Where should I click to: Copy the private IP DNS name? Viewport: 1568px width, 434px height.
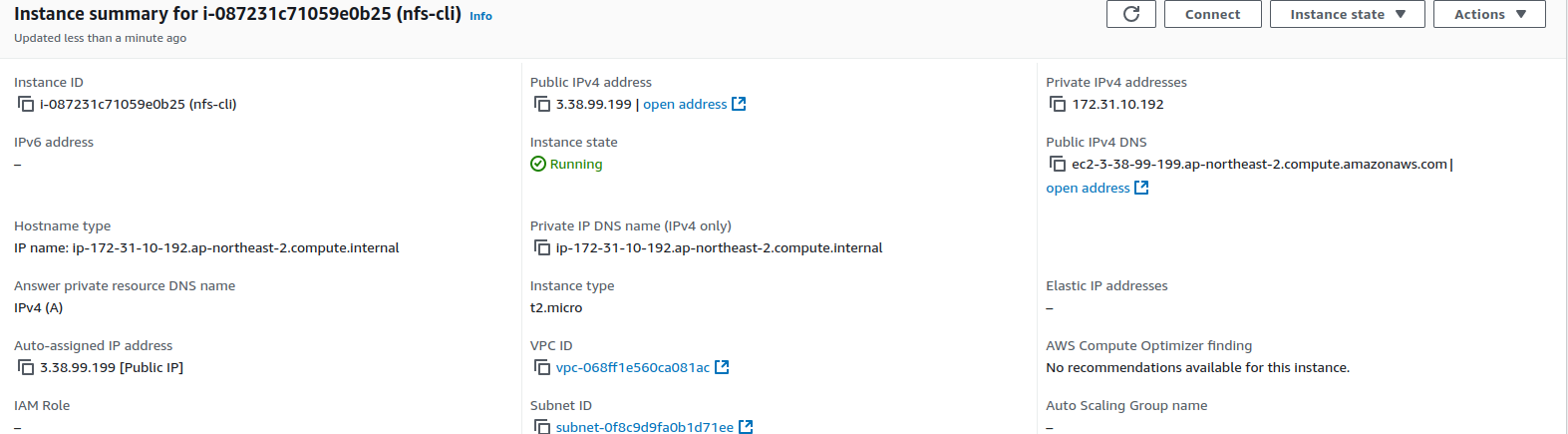(x=542, y=247)
